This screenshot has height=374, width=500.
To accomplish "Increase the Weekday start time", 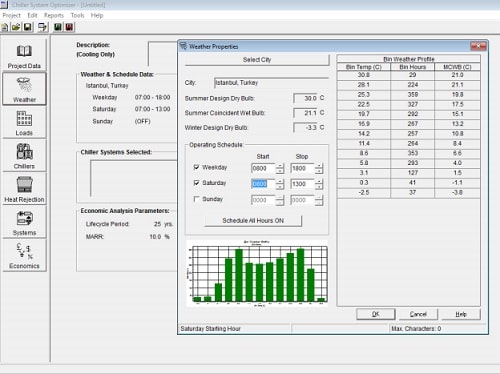I will 280,166.
